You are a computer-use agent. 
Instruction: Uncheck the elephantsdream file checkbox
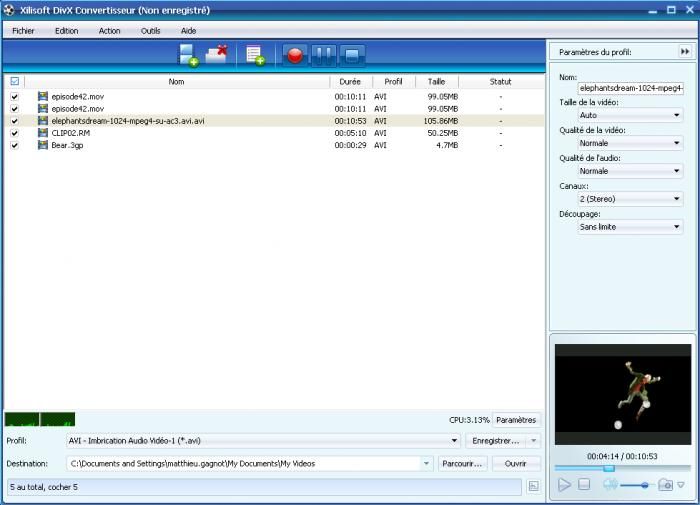coord(15,121)
